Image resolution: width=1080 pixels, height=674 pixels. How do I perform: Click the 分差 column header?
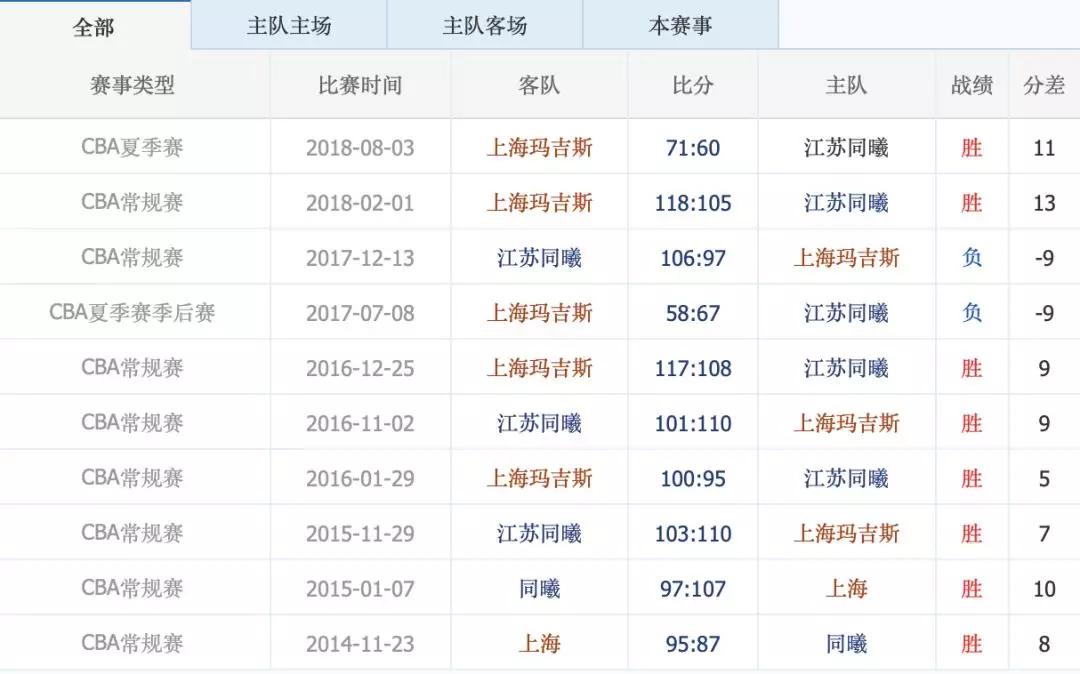click(1044, 86)
